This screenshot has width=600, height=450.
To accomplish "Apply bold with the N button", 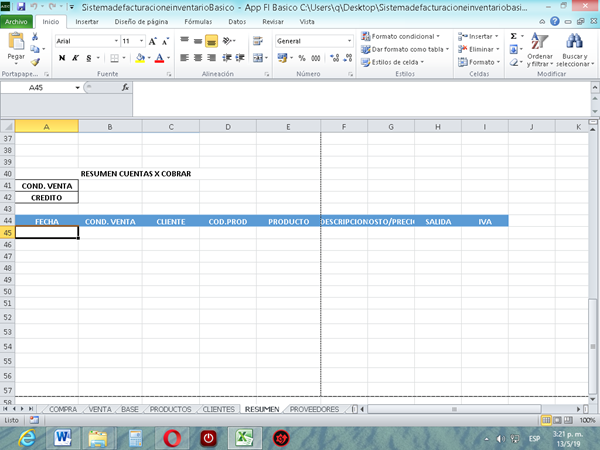I will tap(61, 58).
